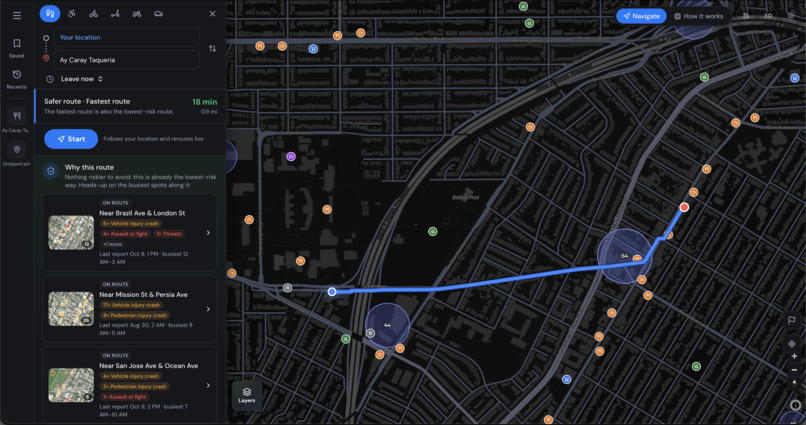This screenshot has width=806, height=425.
Task: Open Recents in sidebar
Action: pyautogui.click(x=16, y=79)
